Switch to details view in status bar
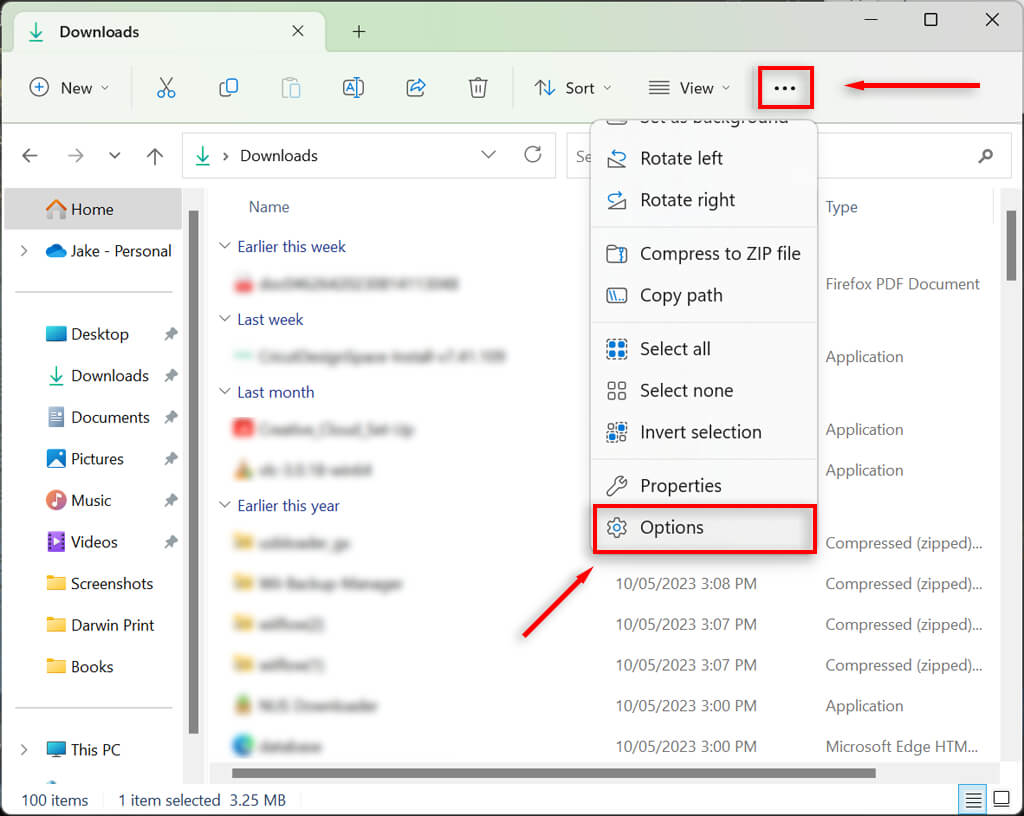 (971, 799)
